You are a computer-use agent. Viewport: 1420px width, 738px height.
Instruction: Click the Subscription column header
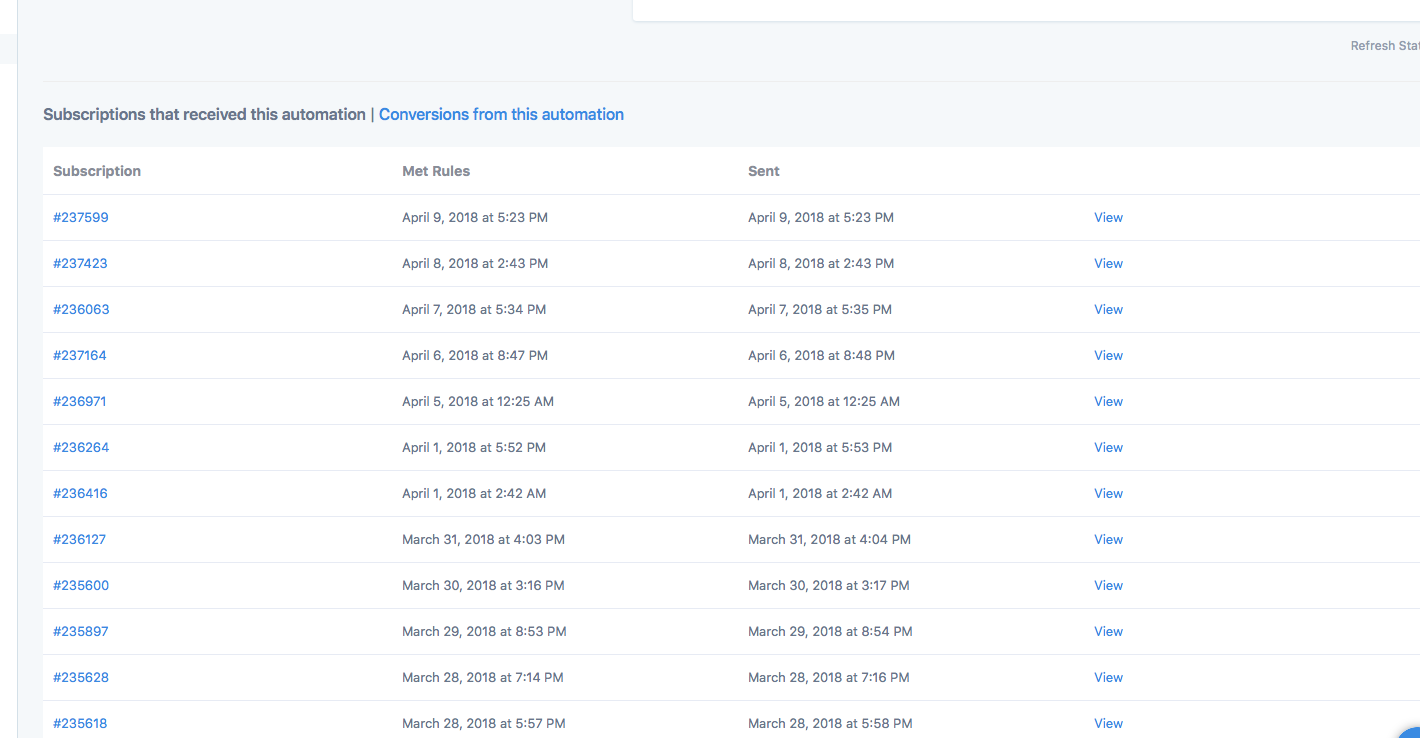pyautogui.click(x=97, y=171)
